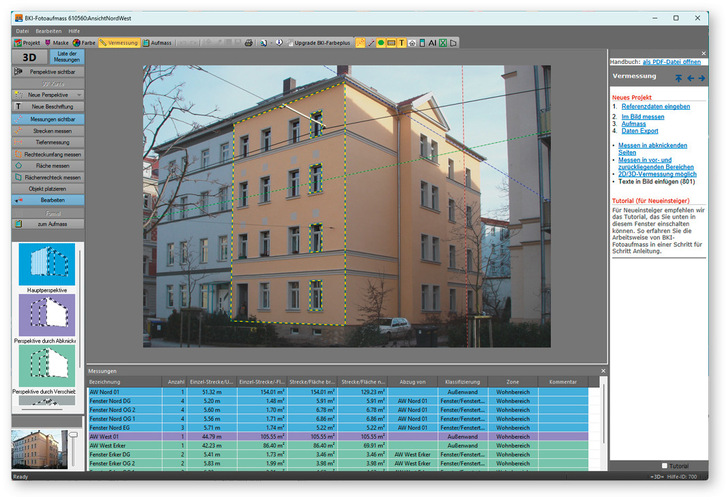
Task: Click the green circle toolbar icon
Action: pyautogui.click(x=380, y=44)
